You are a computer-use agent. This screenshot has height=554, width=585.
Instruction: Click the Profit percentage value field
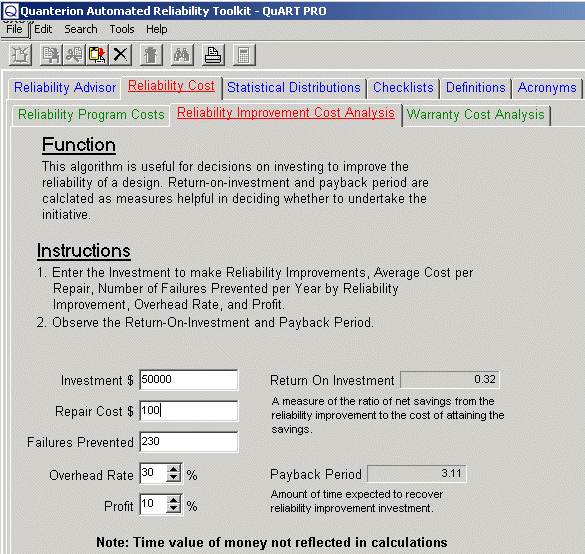point(153,504)
